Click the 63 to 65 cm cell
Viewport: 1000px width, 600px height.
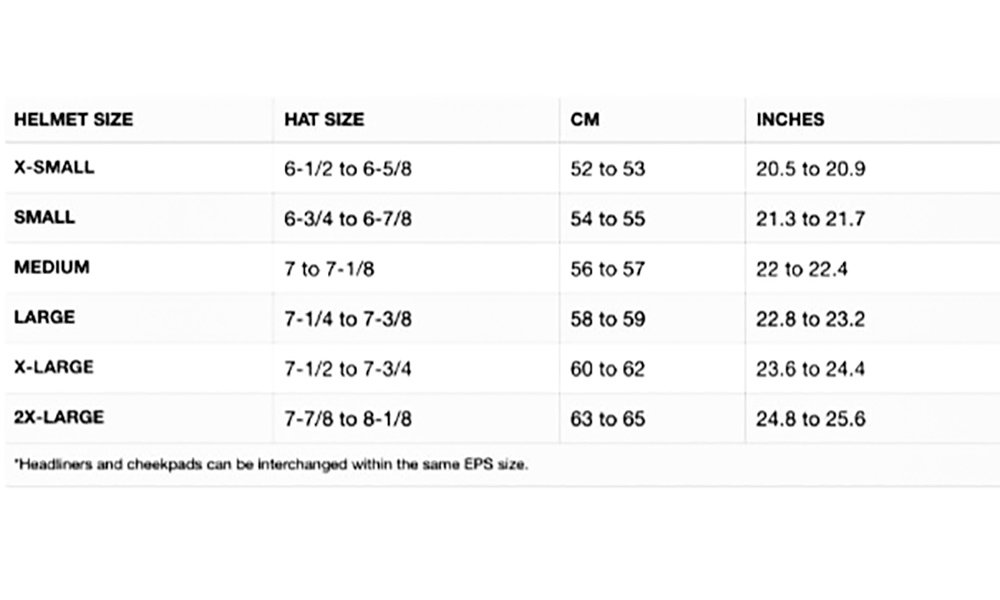608,419
